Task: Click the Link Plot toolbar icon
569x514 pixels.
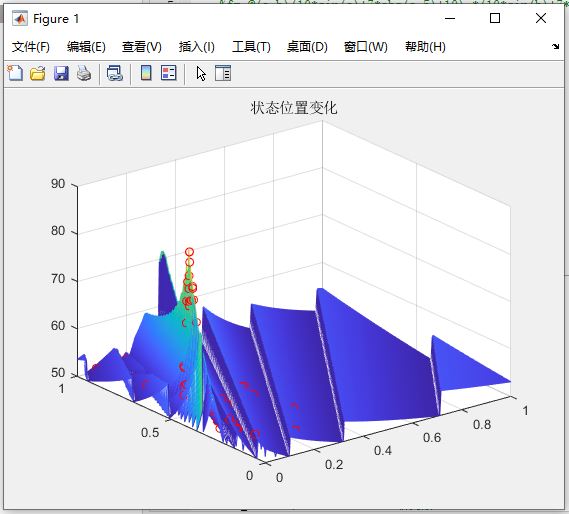Action: point(115,73)
